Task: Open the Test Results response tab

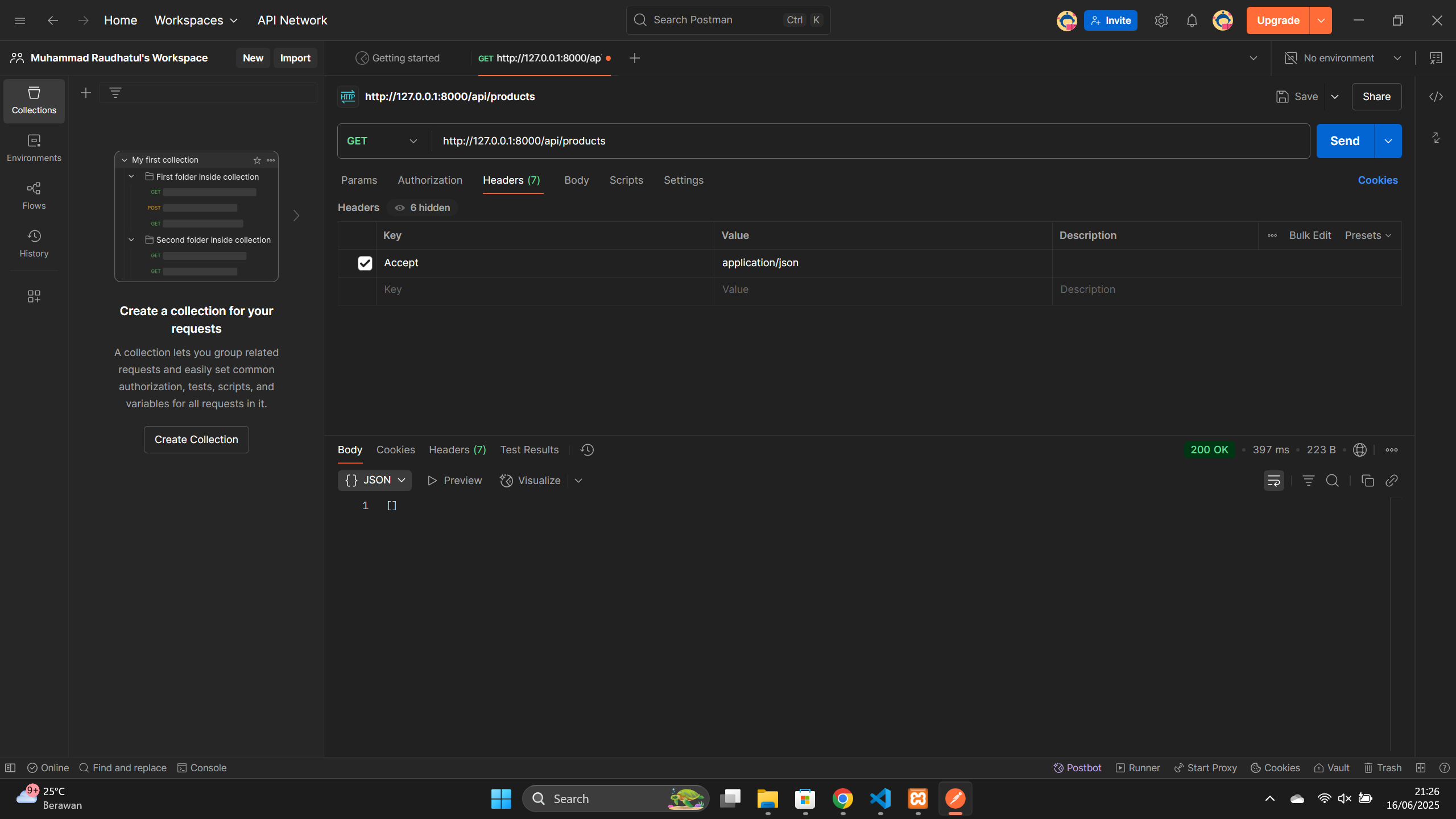Action: 529,450
